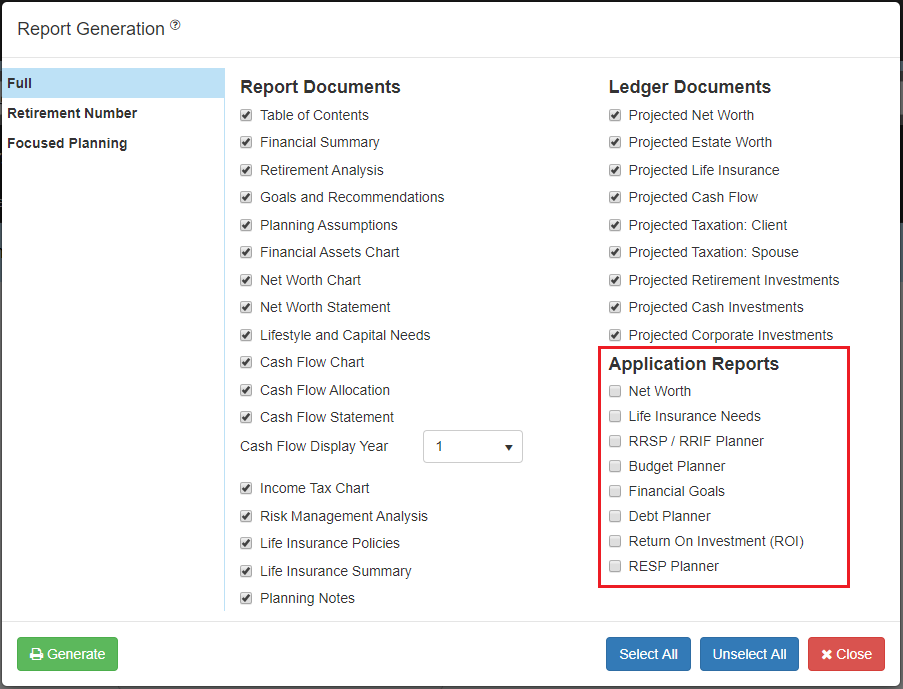Tick the Debt Planner checkbox
Viewport: 903px width, 689px height.
pyautogui.click(x=615, y=516)
